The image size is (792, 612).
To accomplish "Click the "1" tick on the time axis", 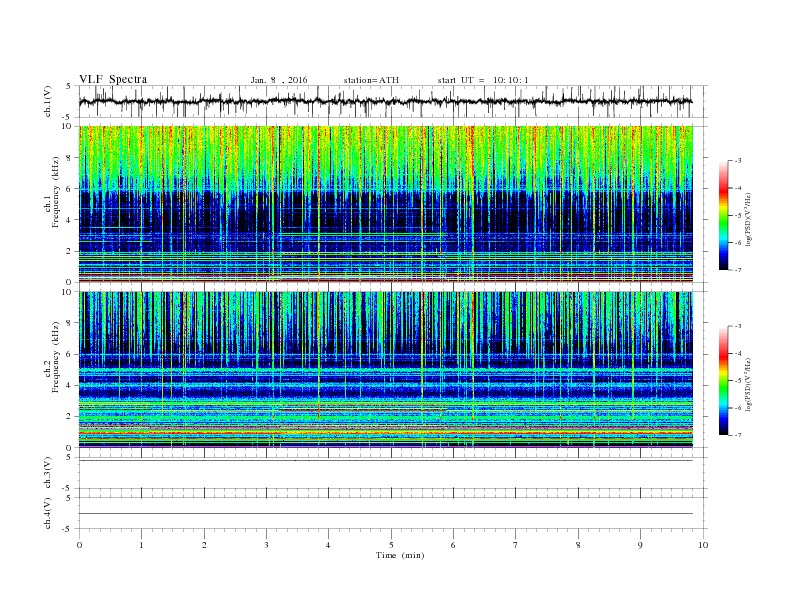I will click(141, 545).
